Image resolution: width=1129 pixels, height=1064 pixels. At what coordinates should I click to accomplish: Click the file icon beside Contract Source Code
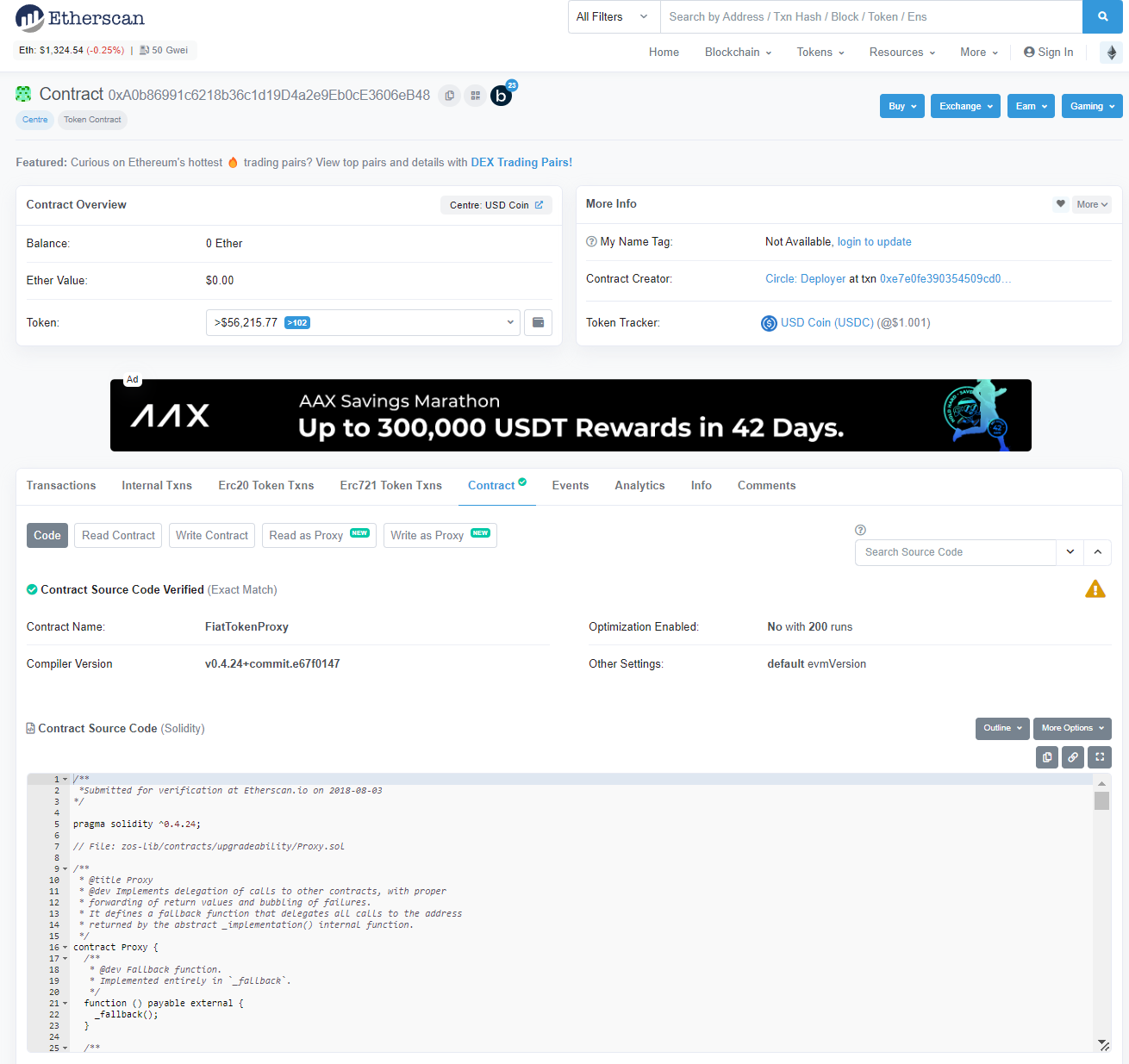(x=31, y=729)
